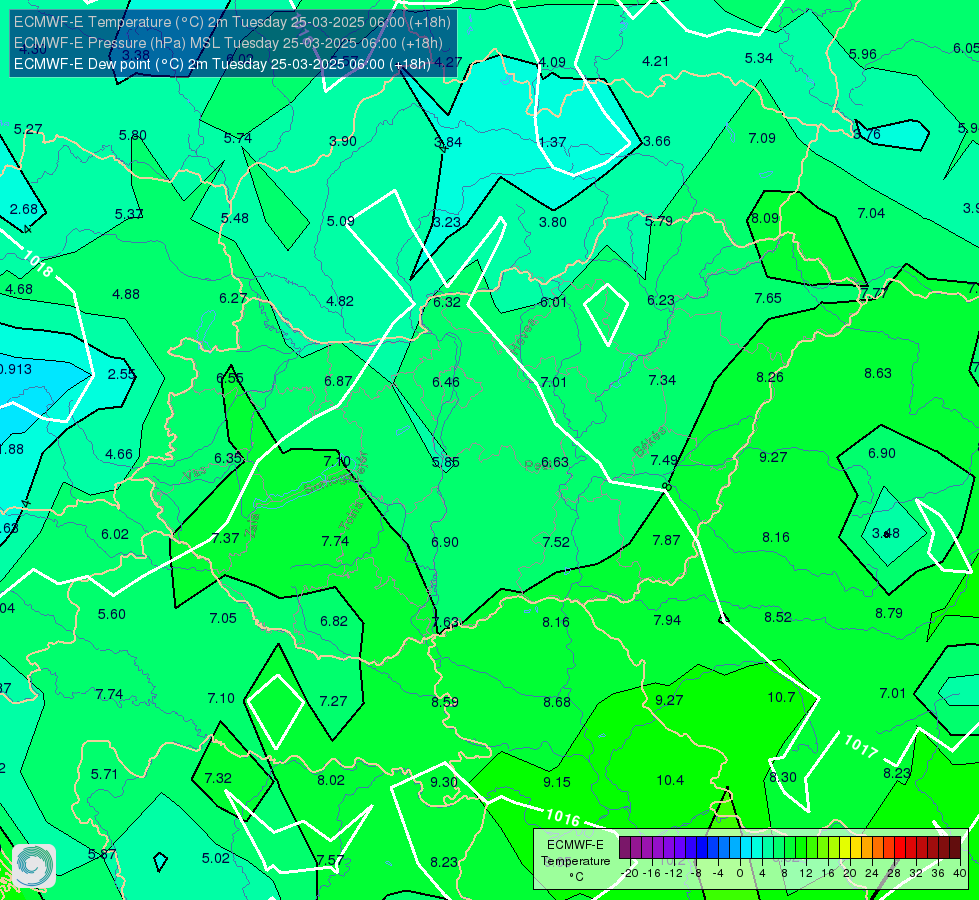979x900 pixels.
Task: Click the 7.37 temperature value
Action: 225,538
